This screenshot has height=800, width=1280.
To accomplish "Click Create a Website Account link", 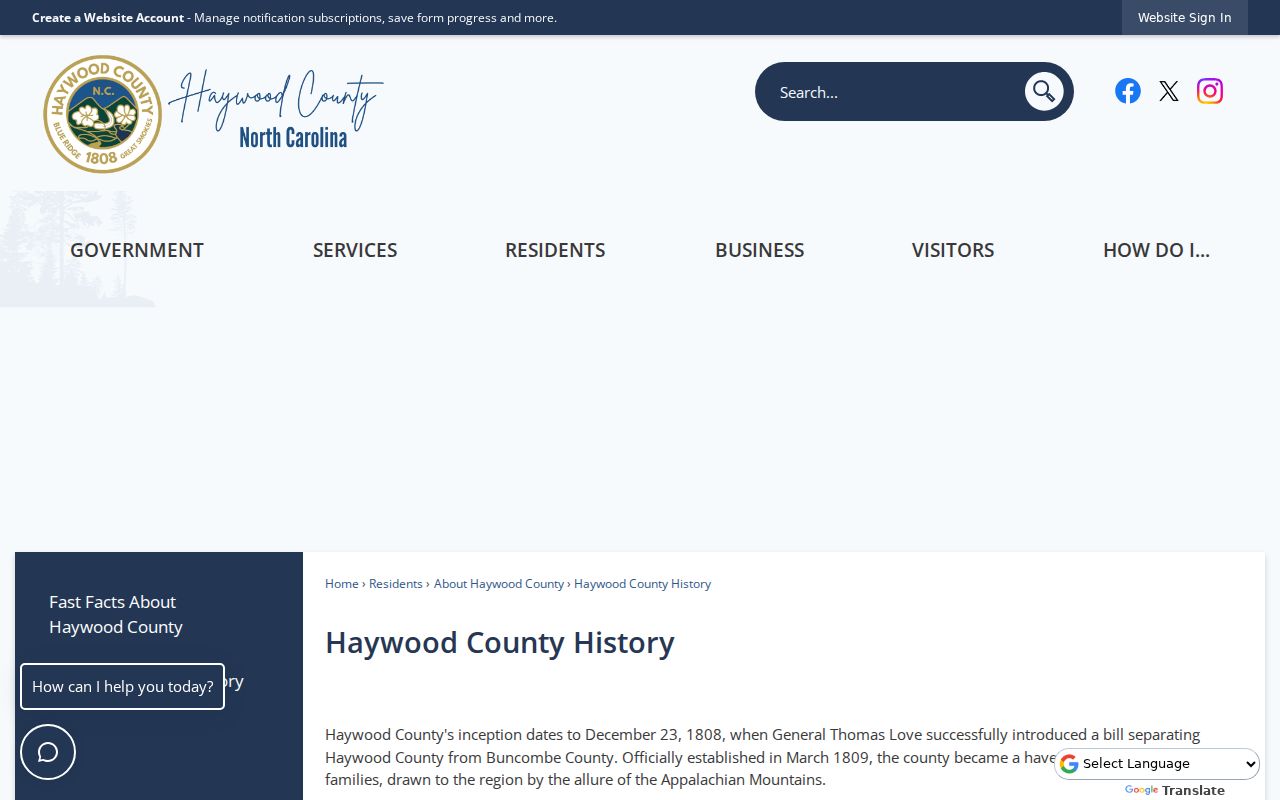I will tap(108, 18).
